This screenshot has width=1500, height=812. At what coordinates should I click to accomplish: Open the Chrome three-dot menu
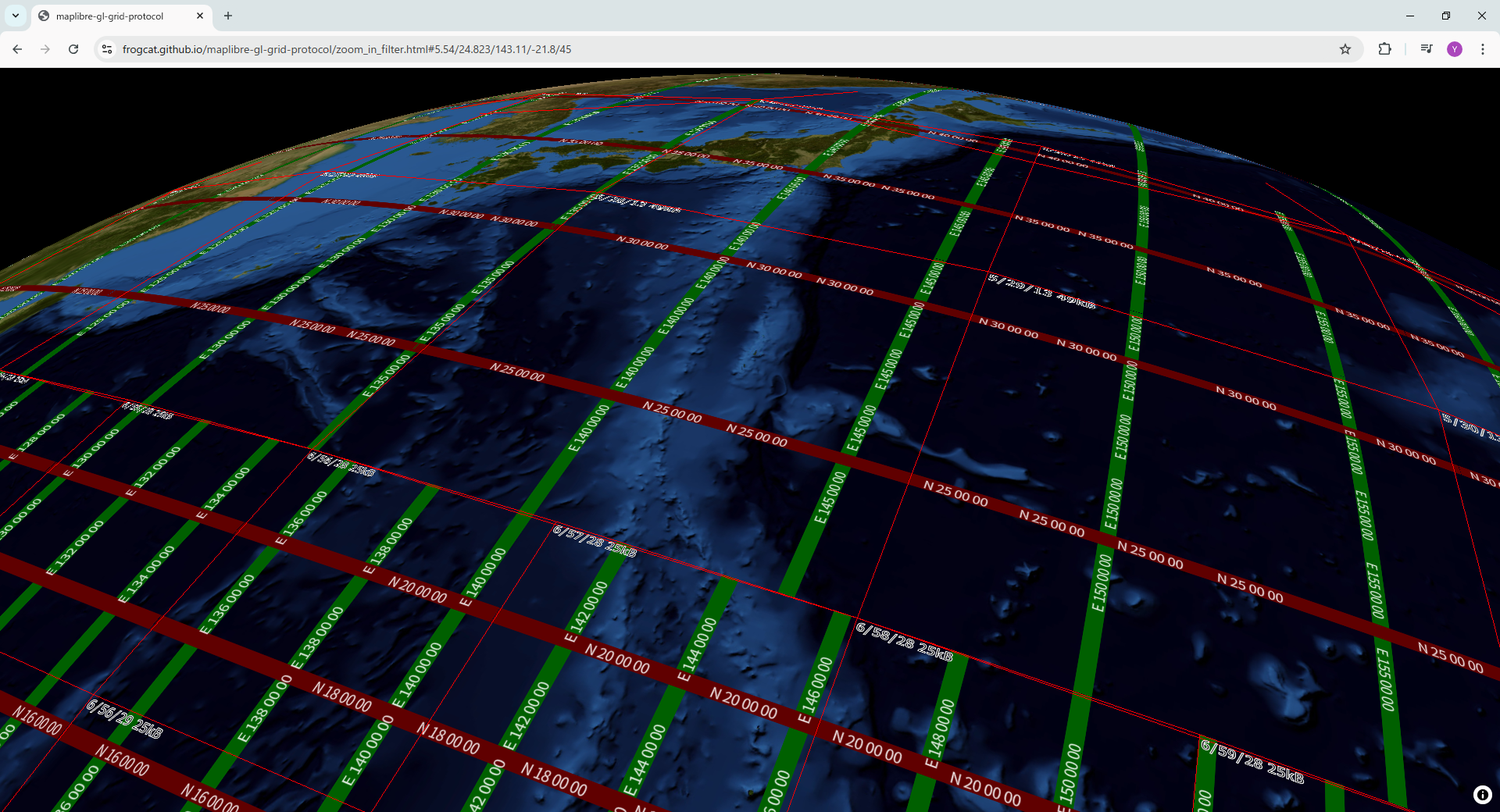[x=1483, y=49]
